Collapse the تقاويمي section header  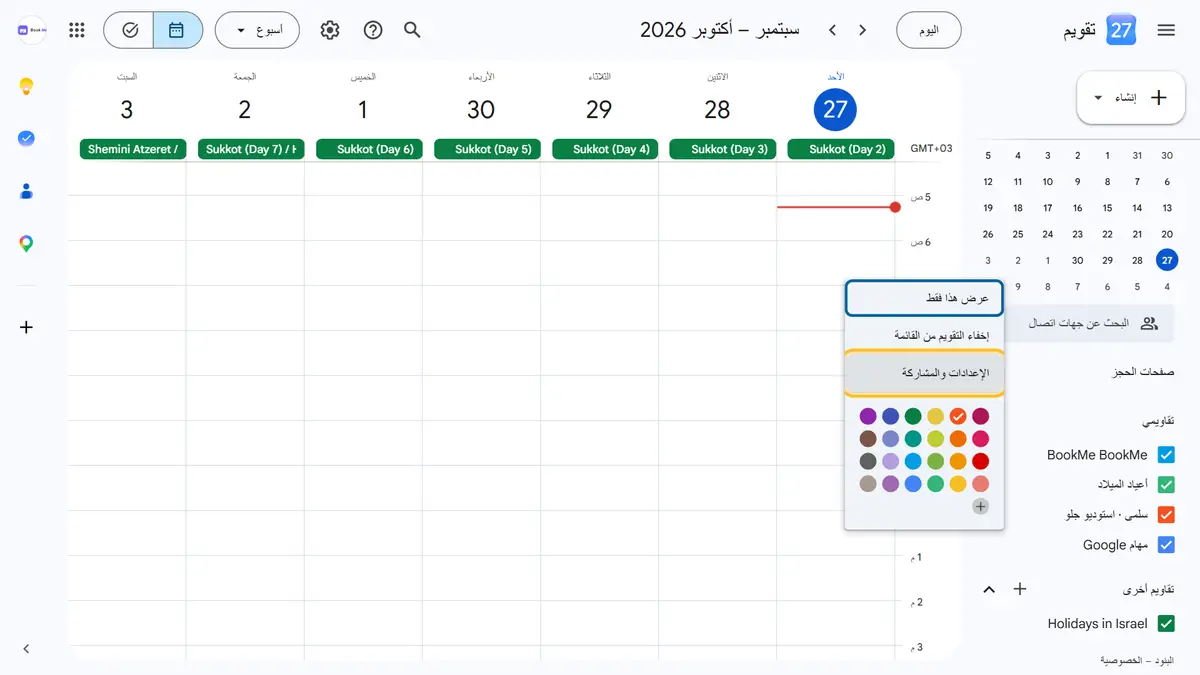pos(1158,422)
